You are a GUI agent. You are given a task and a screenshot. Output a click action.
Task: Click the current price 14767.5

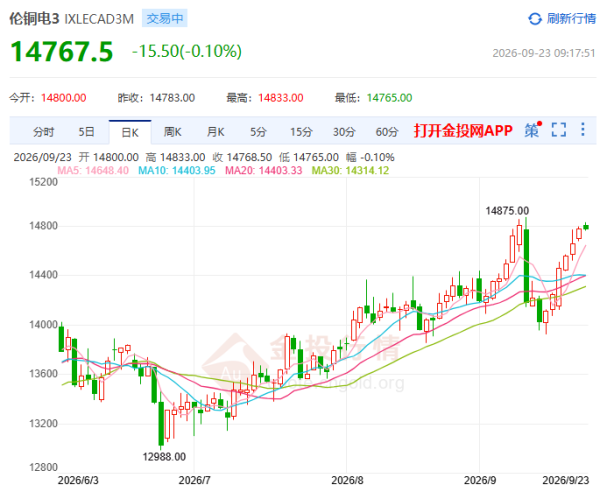(62, 52)
